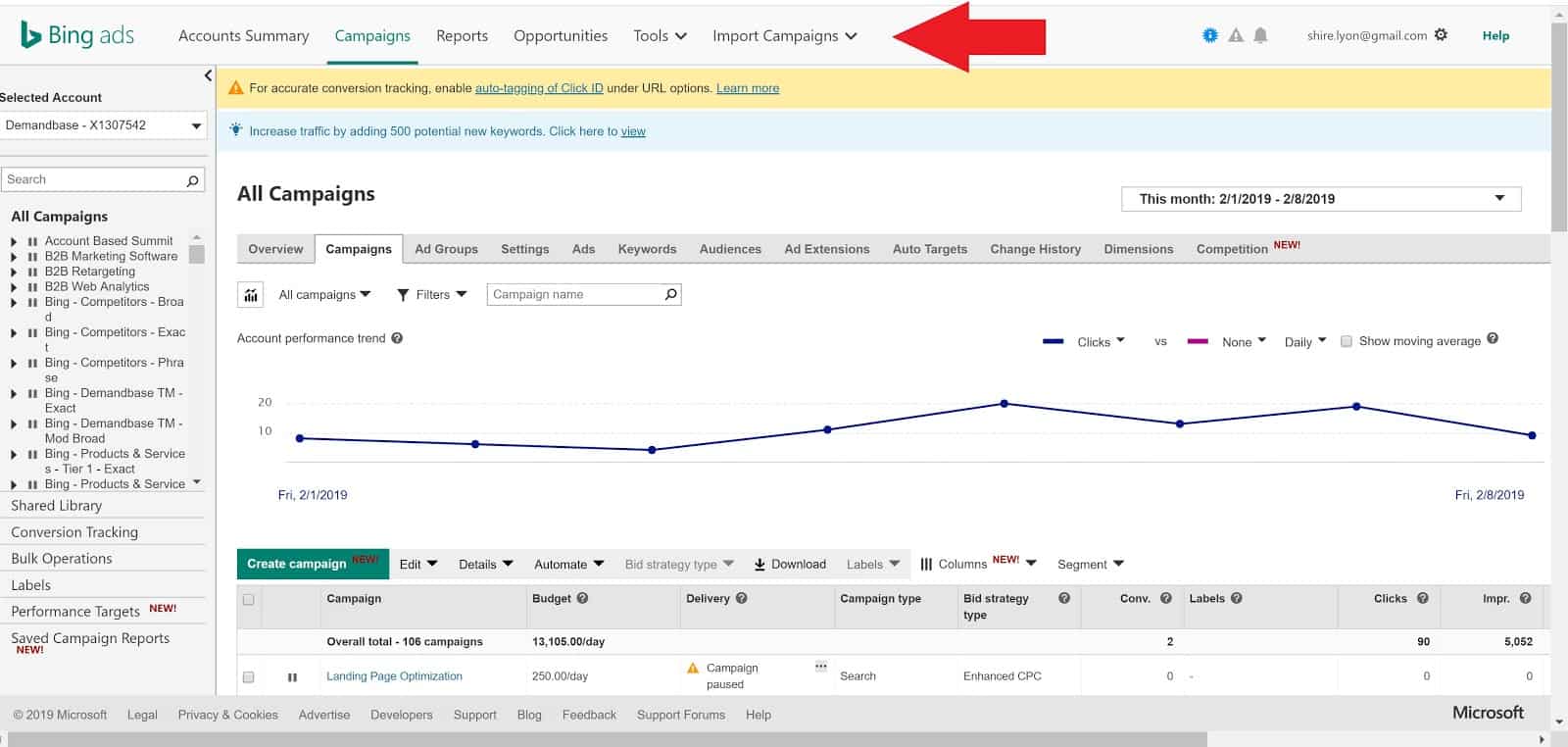This screenshot has width=1568, height=747.
Task: Switch to the Ad Groups tab
Action: click(x=446, y=249)
